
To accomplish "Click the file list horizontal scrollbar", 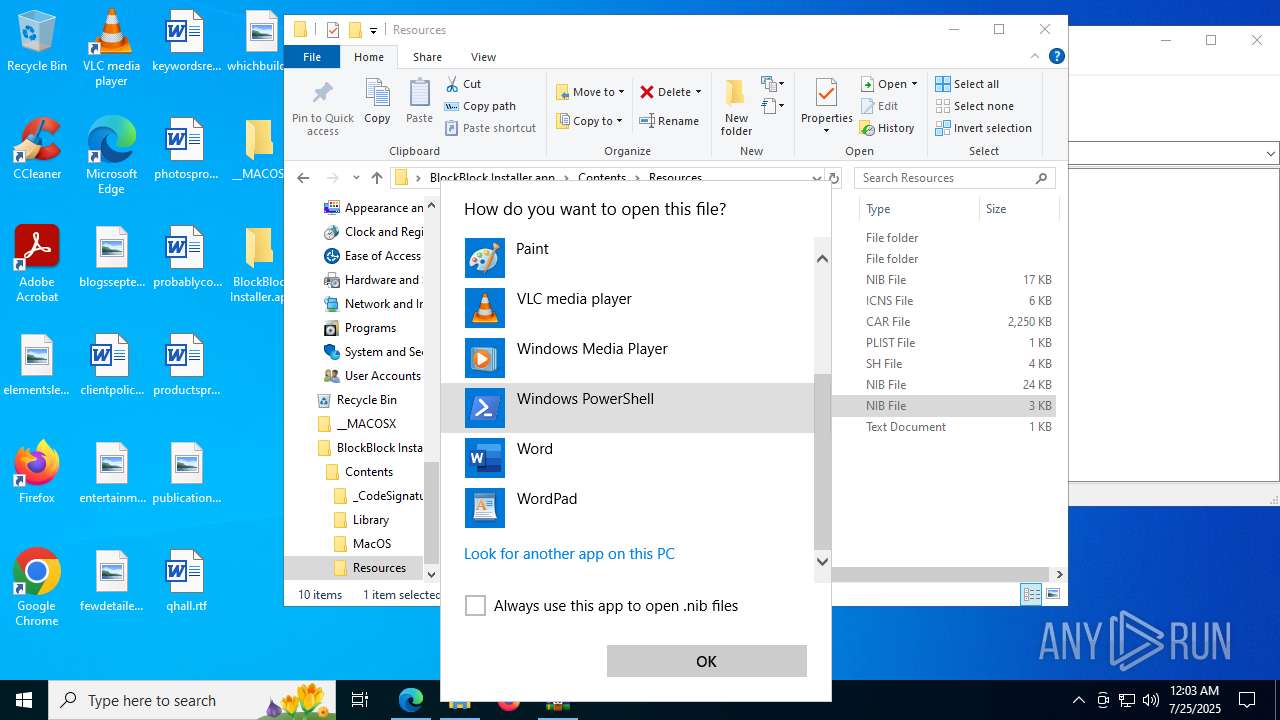I will (x=940, y=574).
